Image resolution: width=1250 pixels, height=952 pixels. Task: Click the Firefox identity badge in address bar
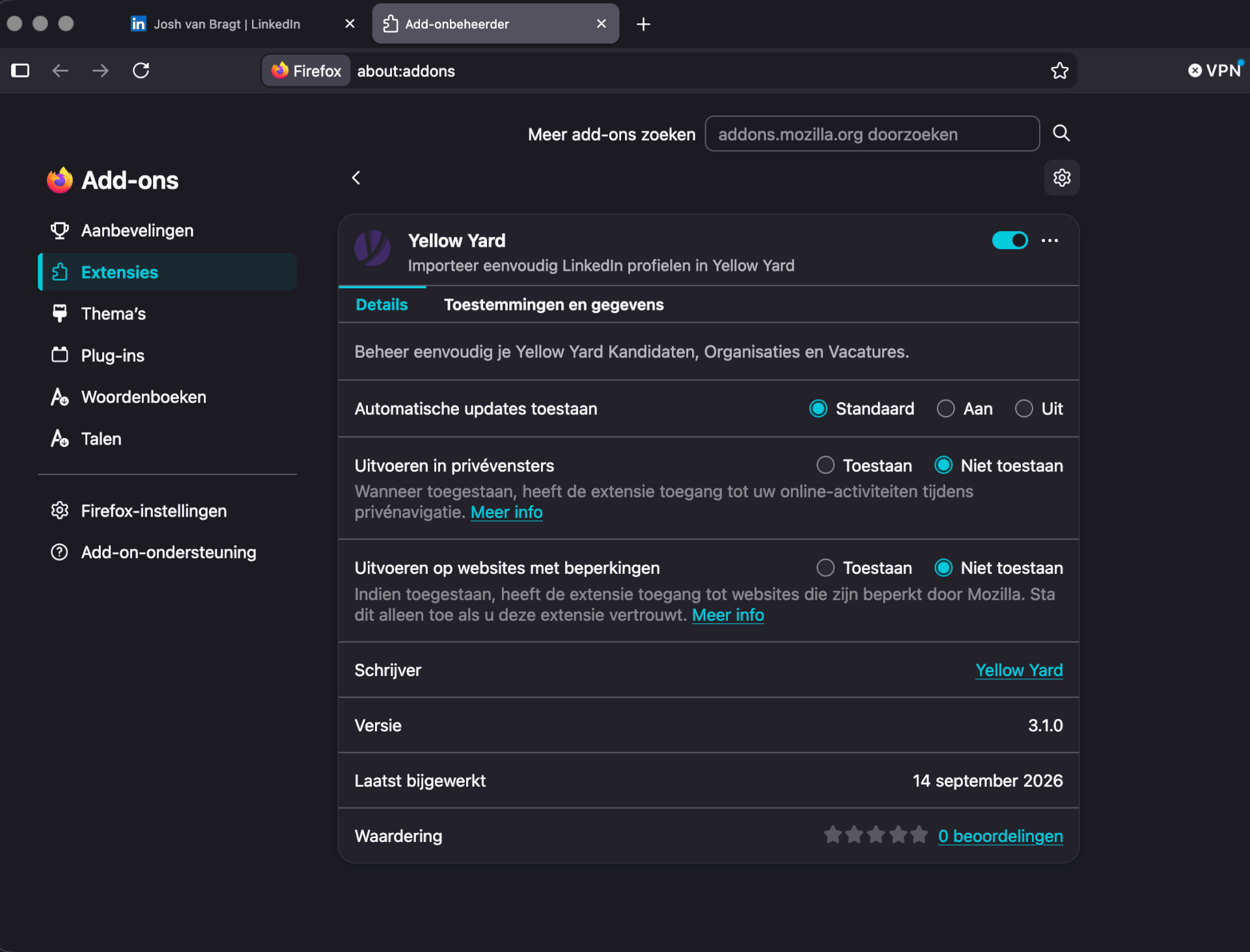(307, 70)
